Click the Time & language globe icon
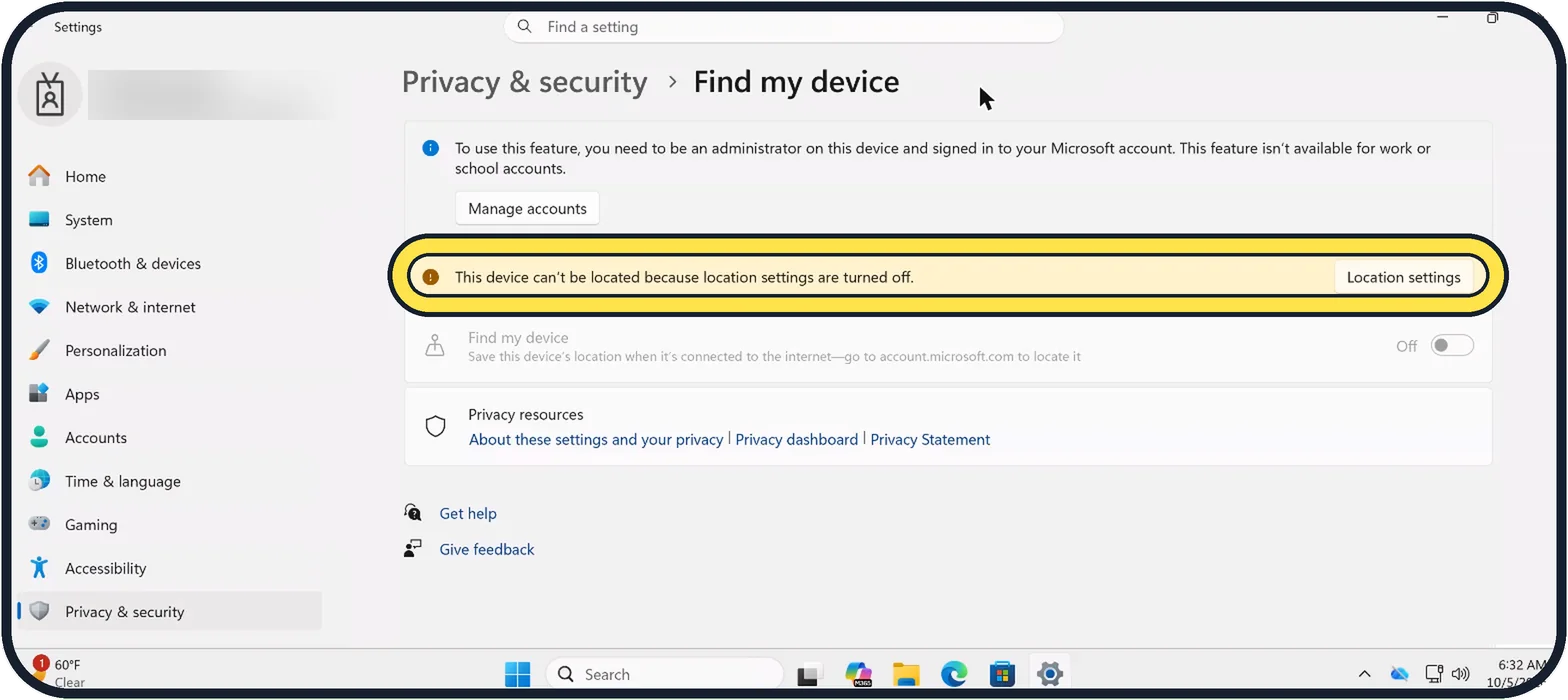 click(x=39, y=481)
